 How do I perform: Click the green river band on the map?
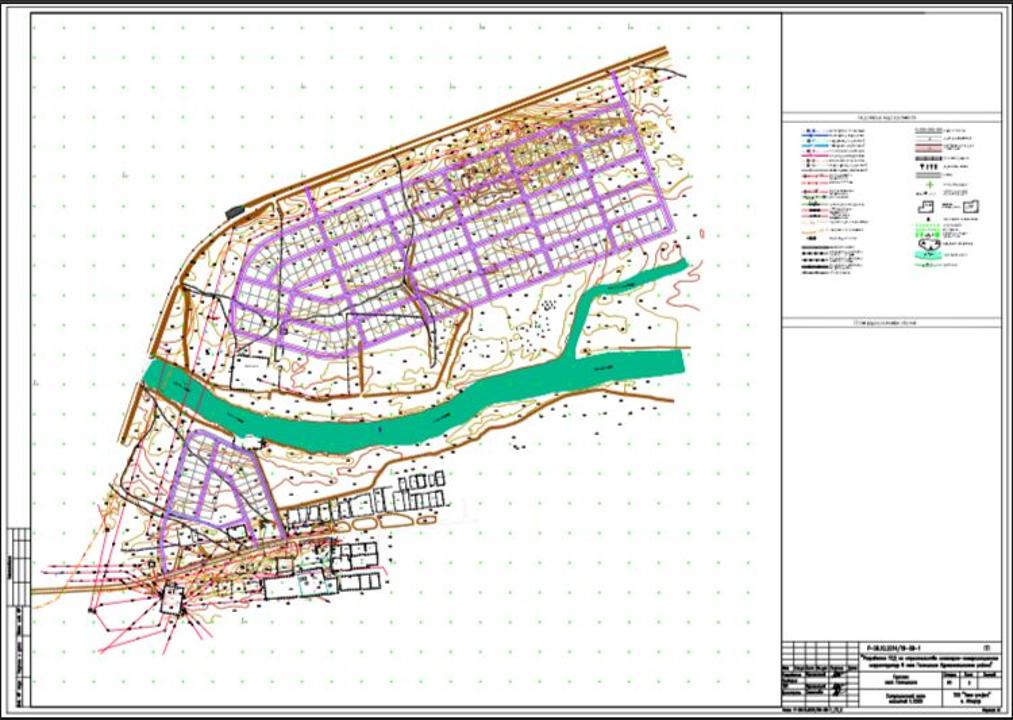point(400,428)
